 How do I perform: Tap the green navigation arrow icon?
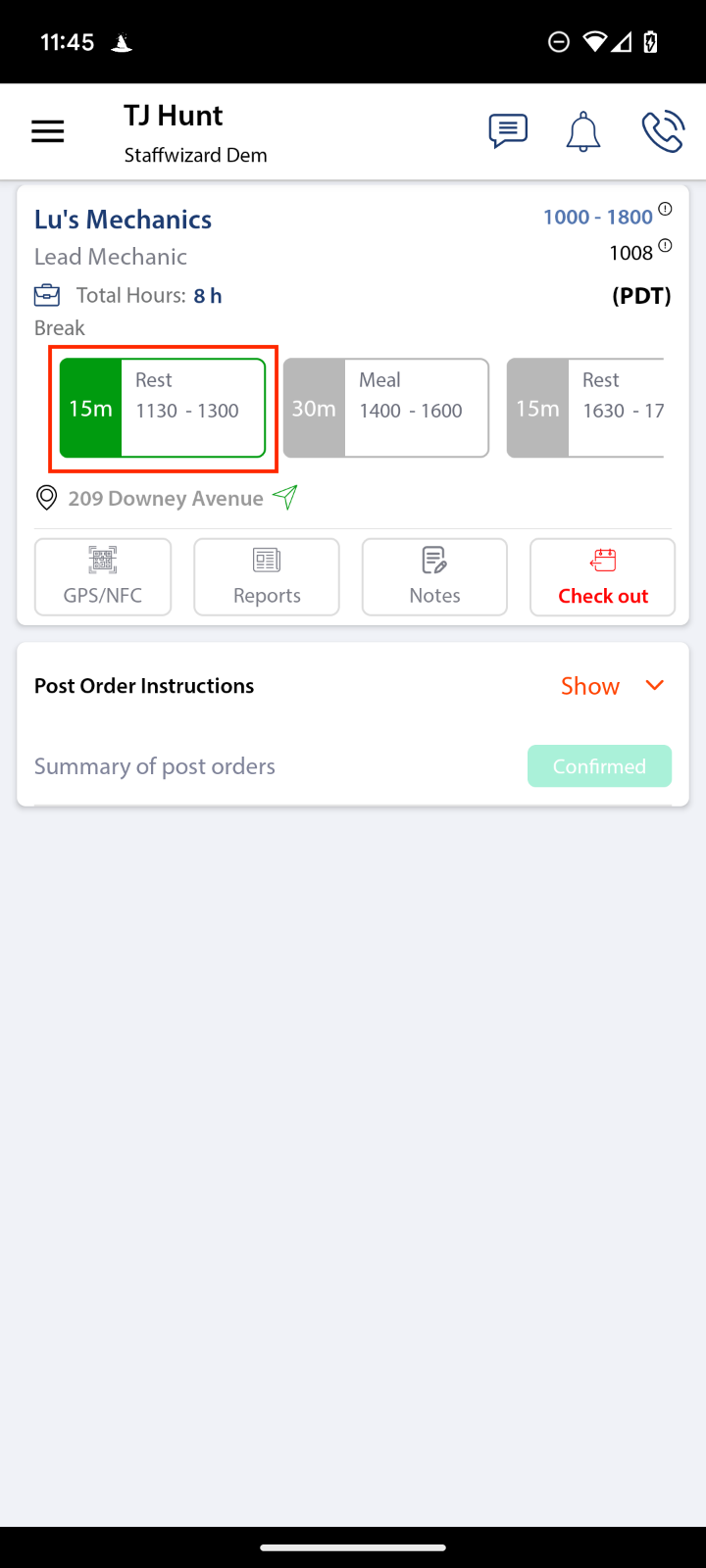point(285,497)
